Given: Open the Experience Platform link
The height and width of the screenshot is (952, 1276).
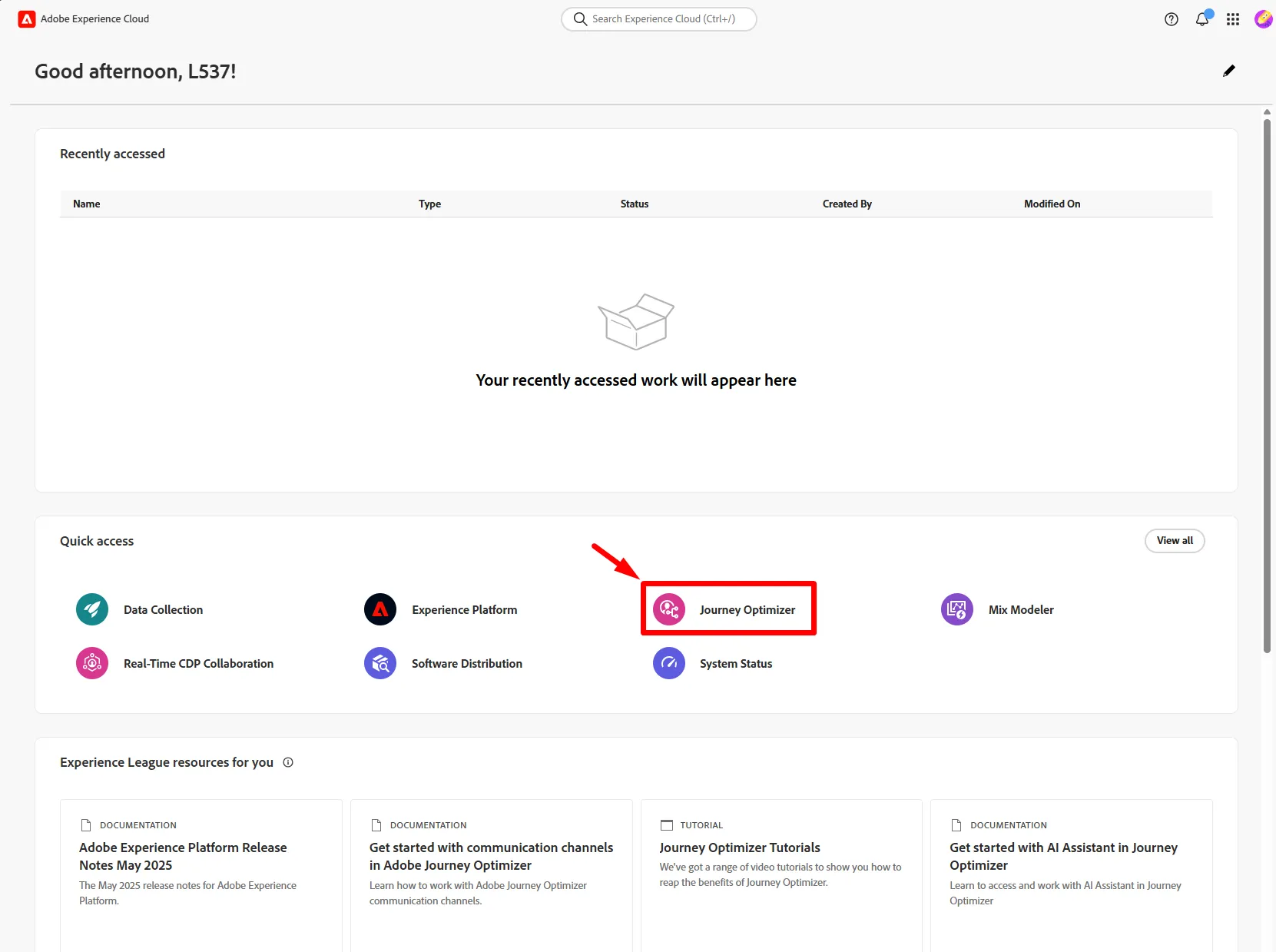Looking at the screenshot, I should 465,609.
